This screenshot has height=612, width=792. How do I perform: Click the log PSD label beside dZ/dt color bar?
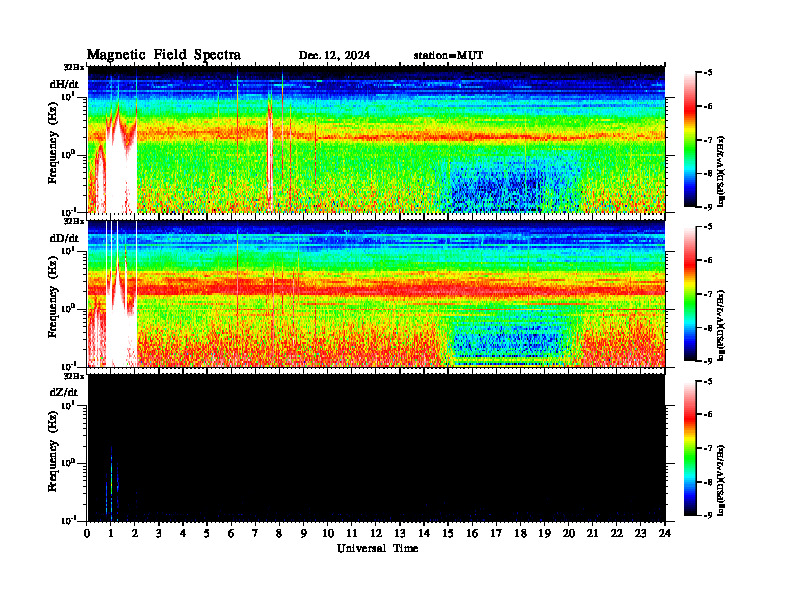721,480
